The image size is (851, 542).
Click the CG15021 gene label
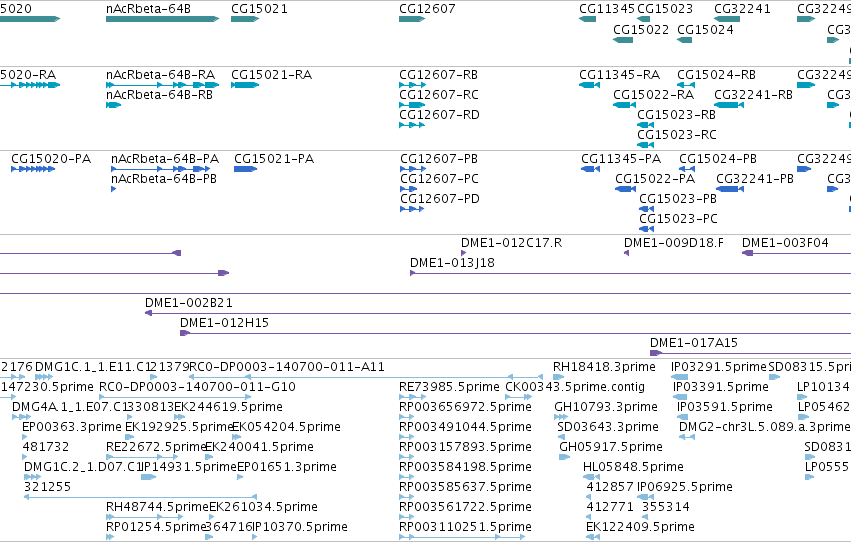tap(259, 9)
